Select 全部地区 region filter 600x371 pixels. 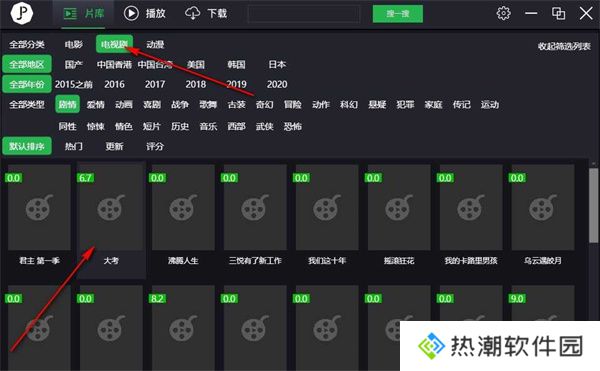[x=27, y=64]
